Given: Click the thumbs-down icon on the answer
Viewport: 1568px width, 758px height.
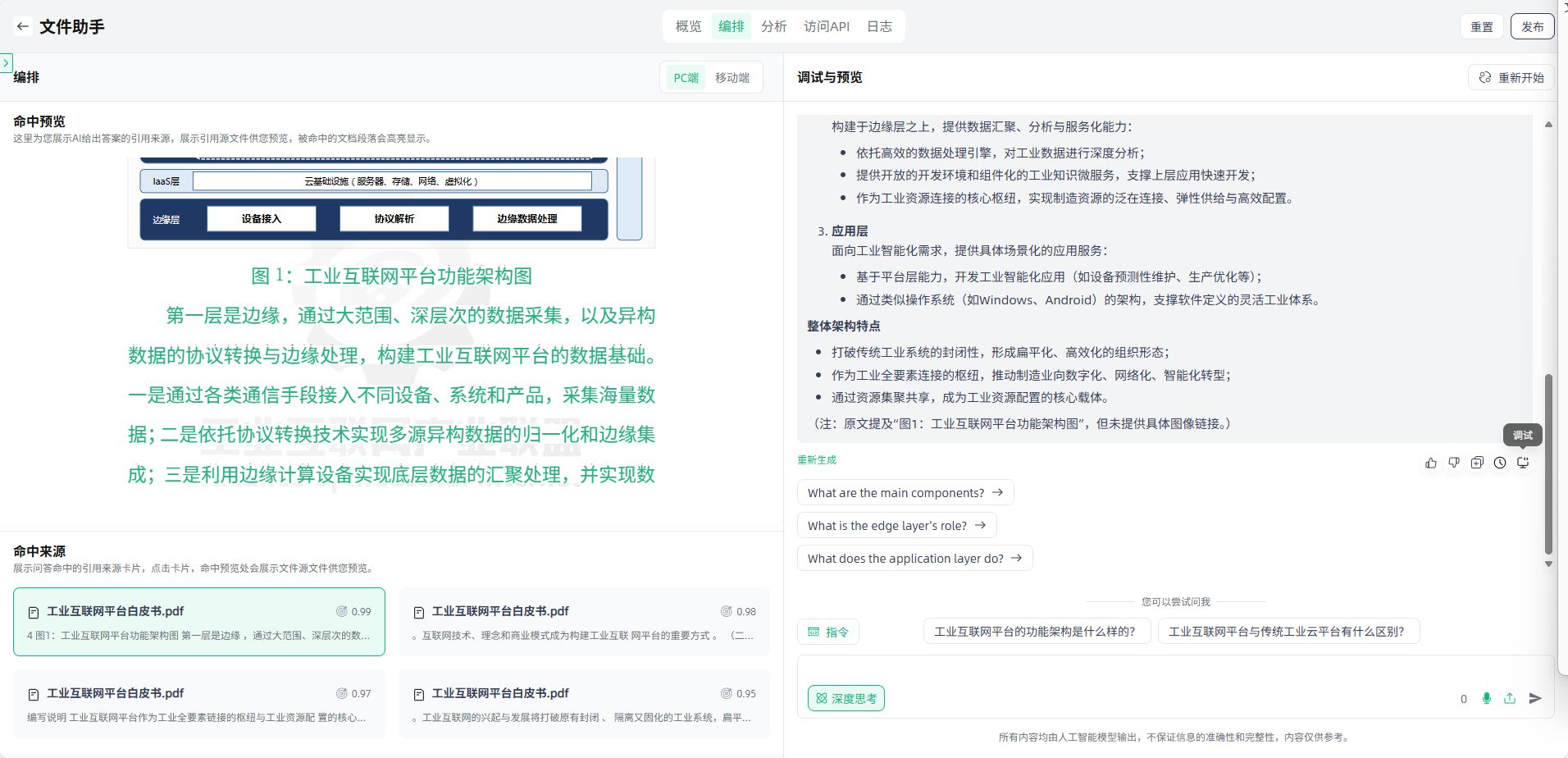Looking at the screenshot, I should (x=1454, y=463).
